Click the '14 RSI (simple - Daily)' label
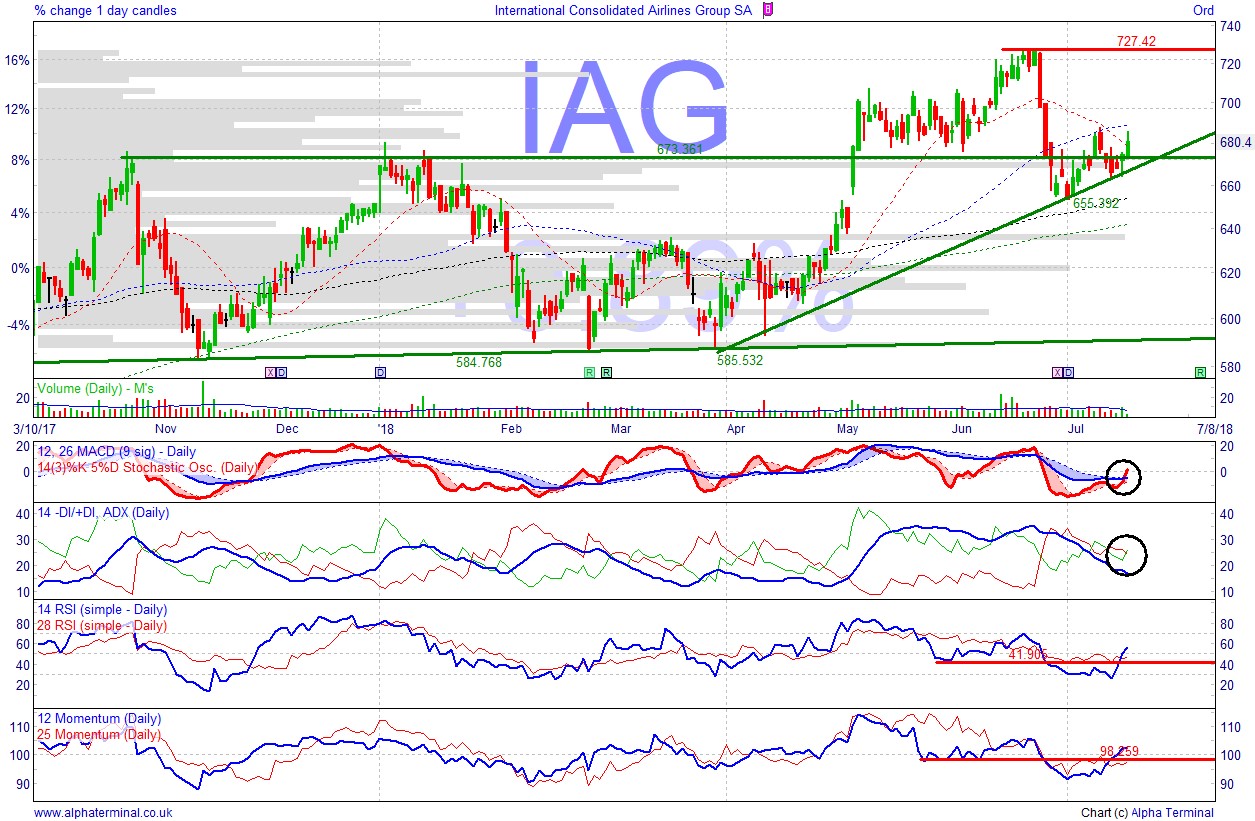This screenshot has width=1255, height=821. [x=101, y=609]
